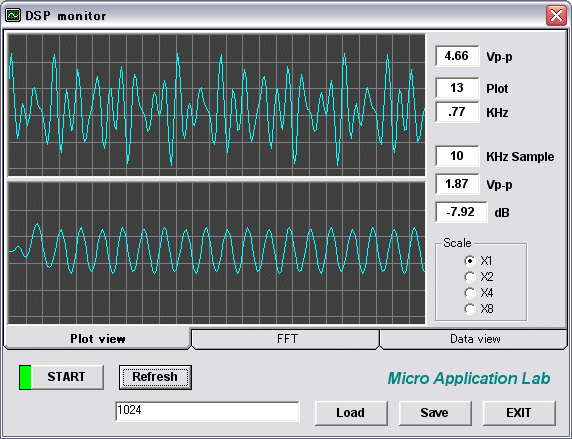Click the START button
Viewport: 572px width, 439px height.
pos(62,377)
